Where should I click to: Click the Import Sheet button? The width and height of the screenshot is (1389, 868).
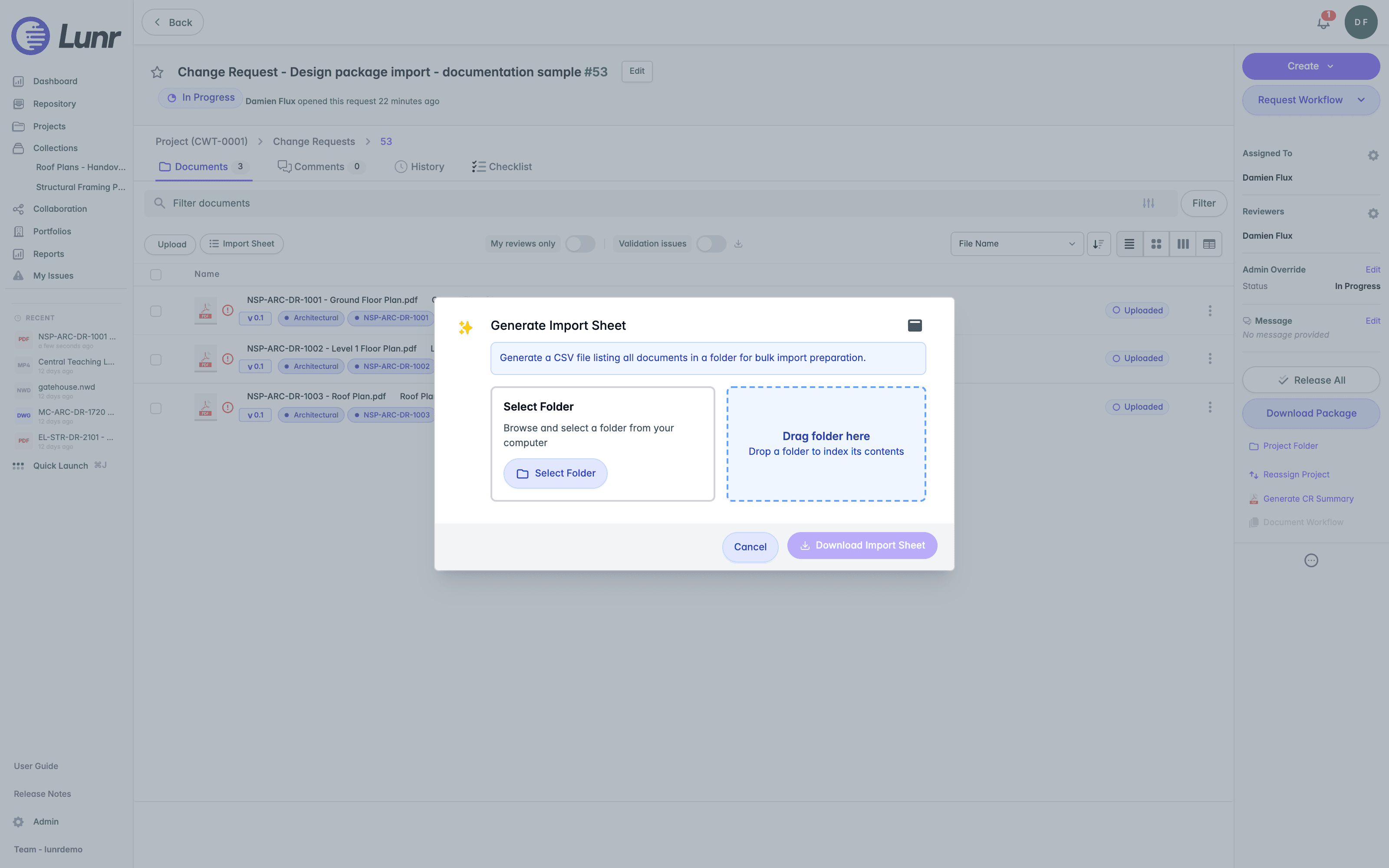[x=242, y=244]
